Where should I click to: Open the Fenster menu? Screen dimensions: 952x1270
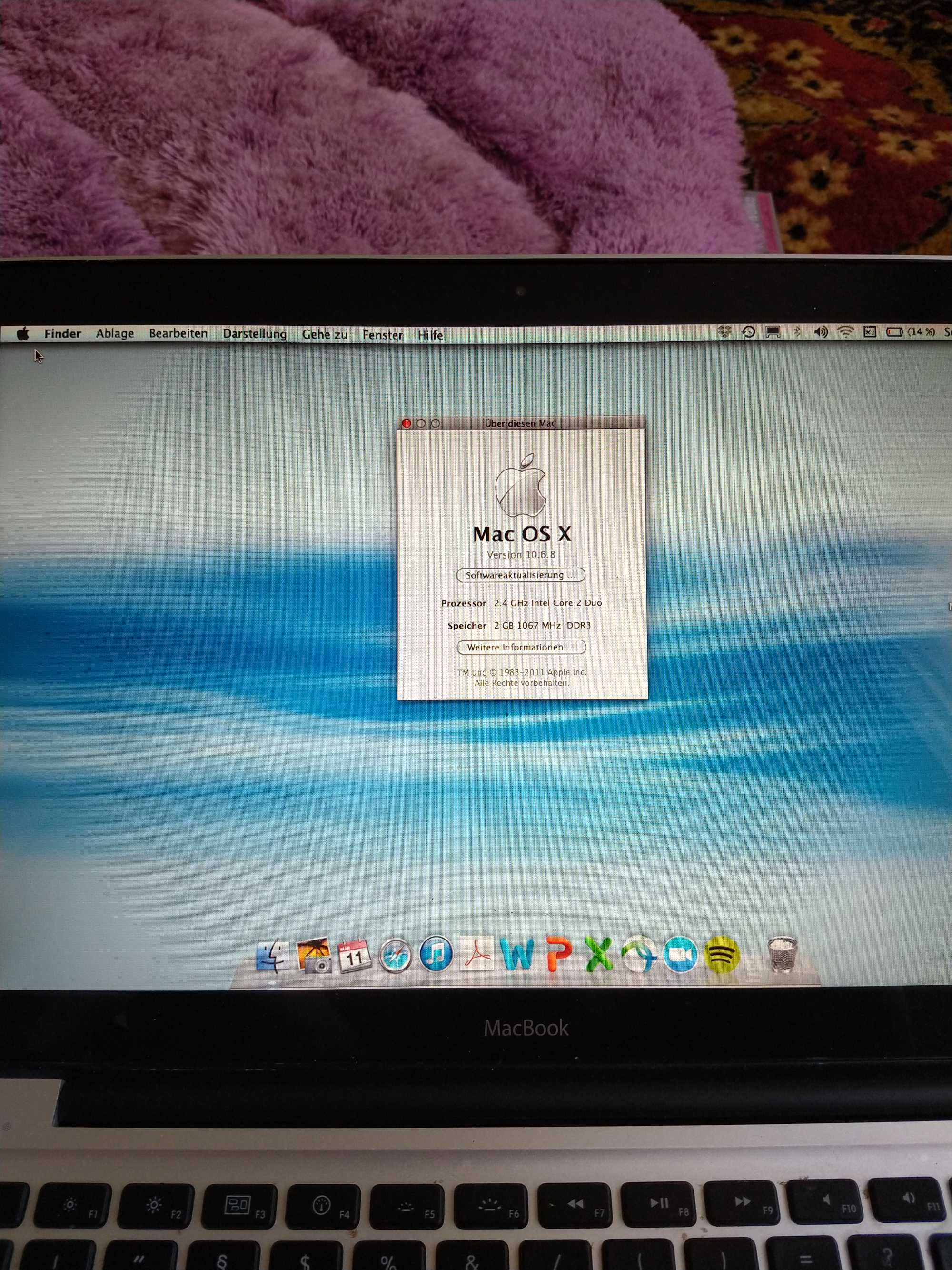tap(382, 335)
